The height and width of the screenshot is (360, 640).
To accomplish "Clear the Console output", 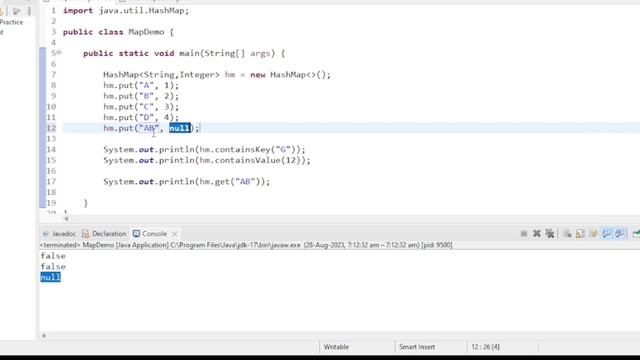I will coord(567,233).
